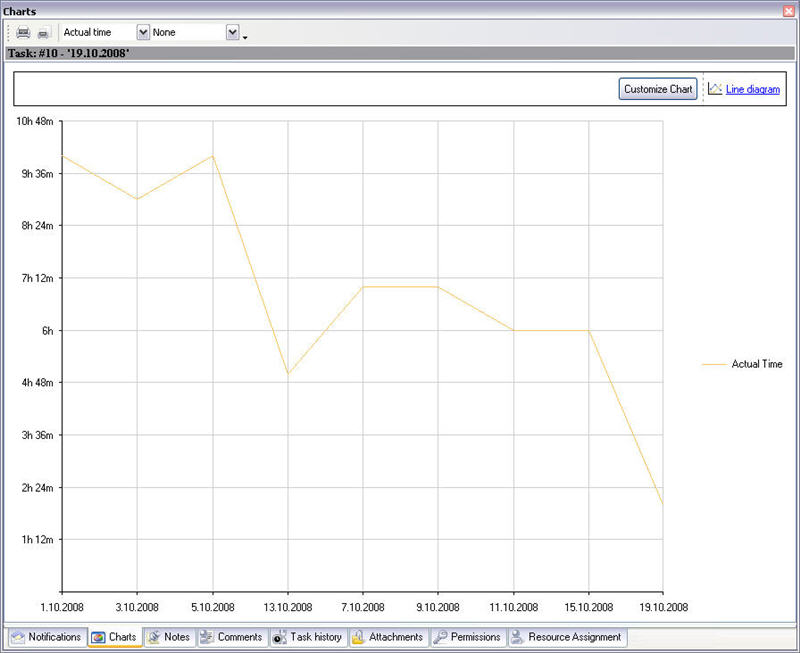Viewport: 800px width, 653px height.
Task: Click the 3.10.2008 axis label
Action: point(137,607)
